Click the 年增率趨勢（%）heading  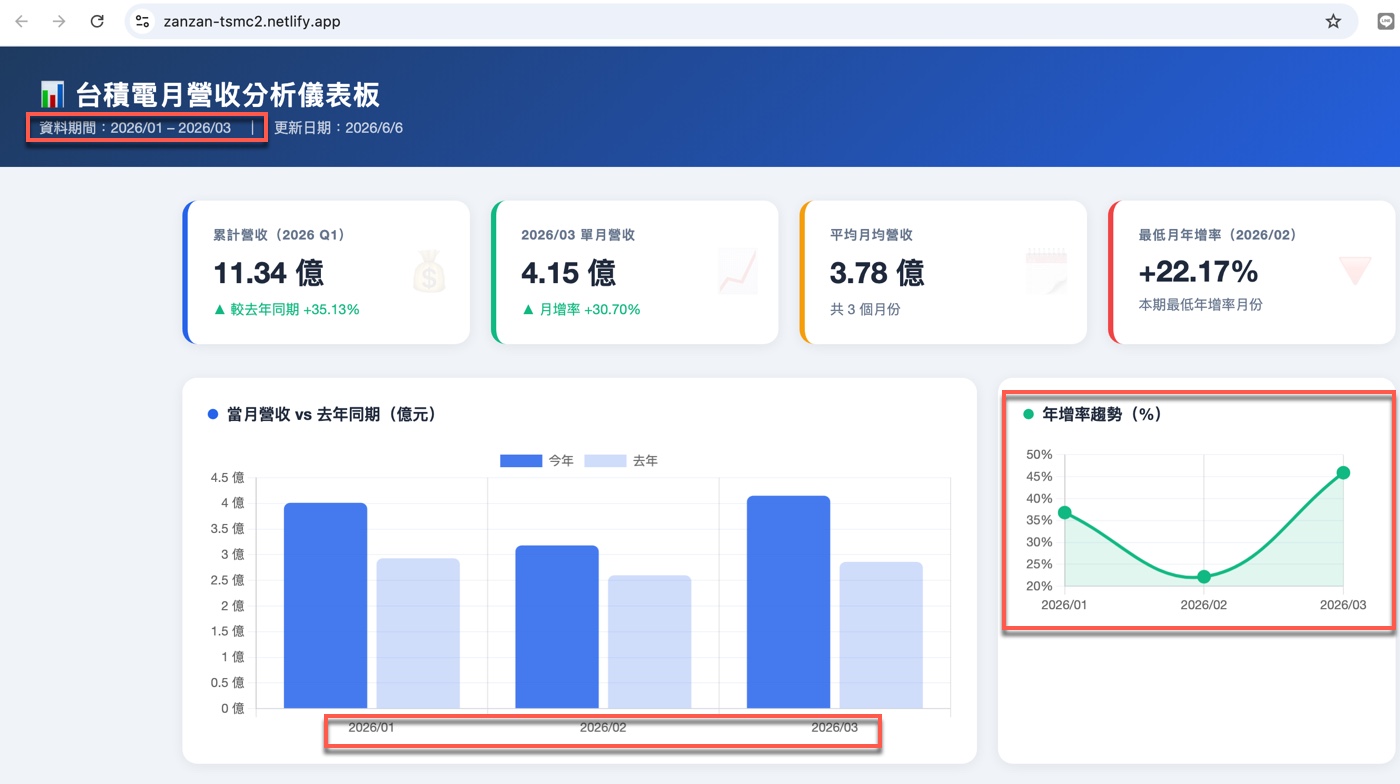pos(1102,414)
